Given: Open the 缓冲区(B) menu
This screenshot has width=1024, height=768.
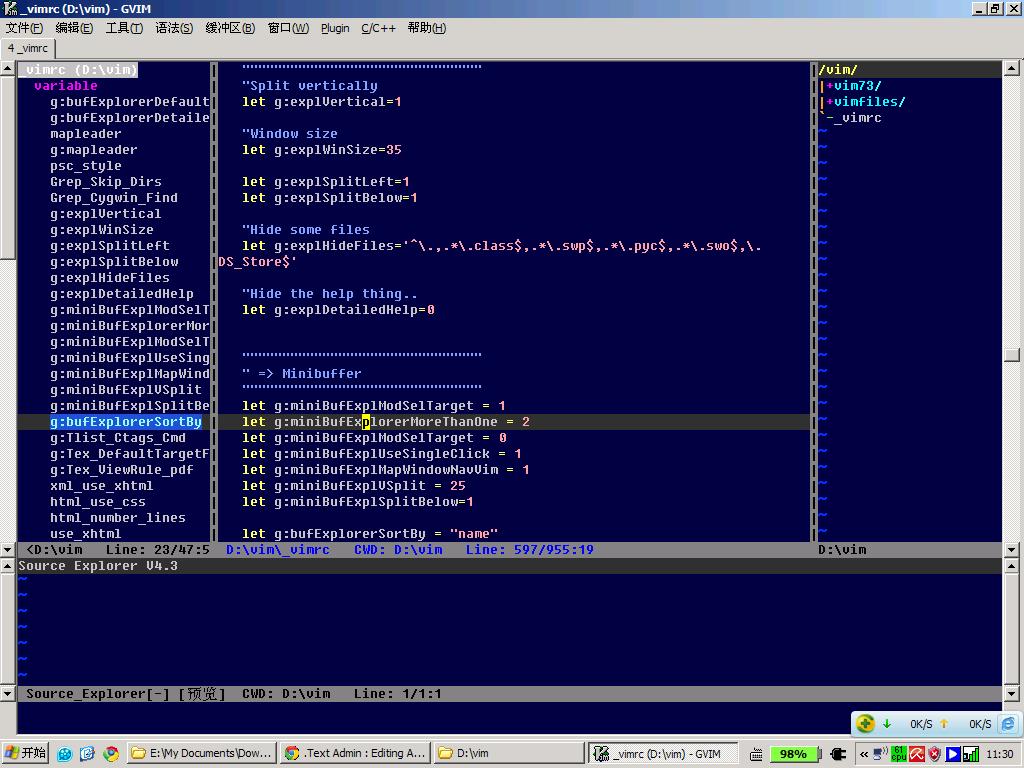Looking at the screenshot, I should pyautogui.click(x=230, y=28).
